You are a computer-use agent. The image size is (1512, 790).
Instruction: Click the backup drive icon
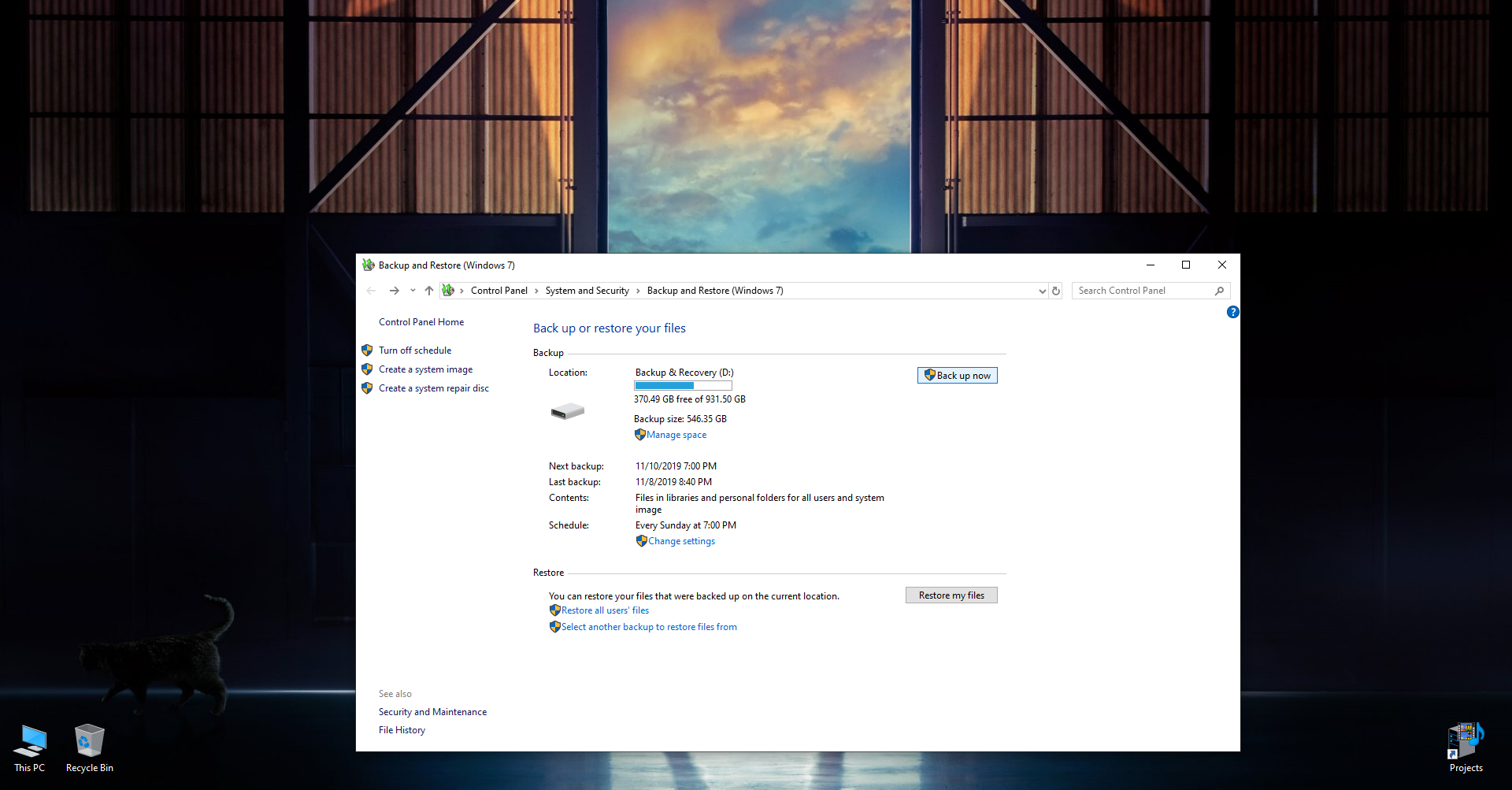pos(567,411)
